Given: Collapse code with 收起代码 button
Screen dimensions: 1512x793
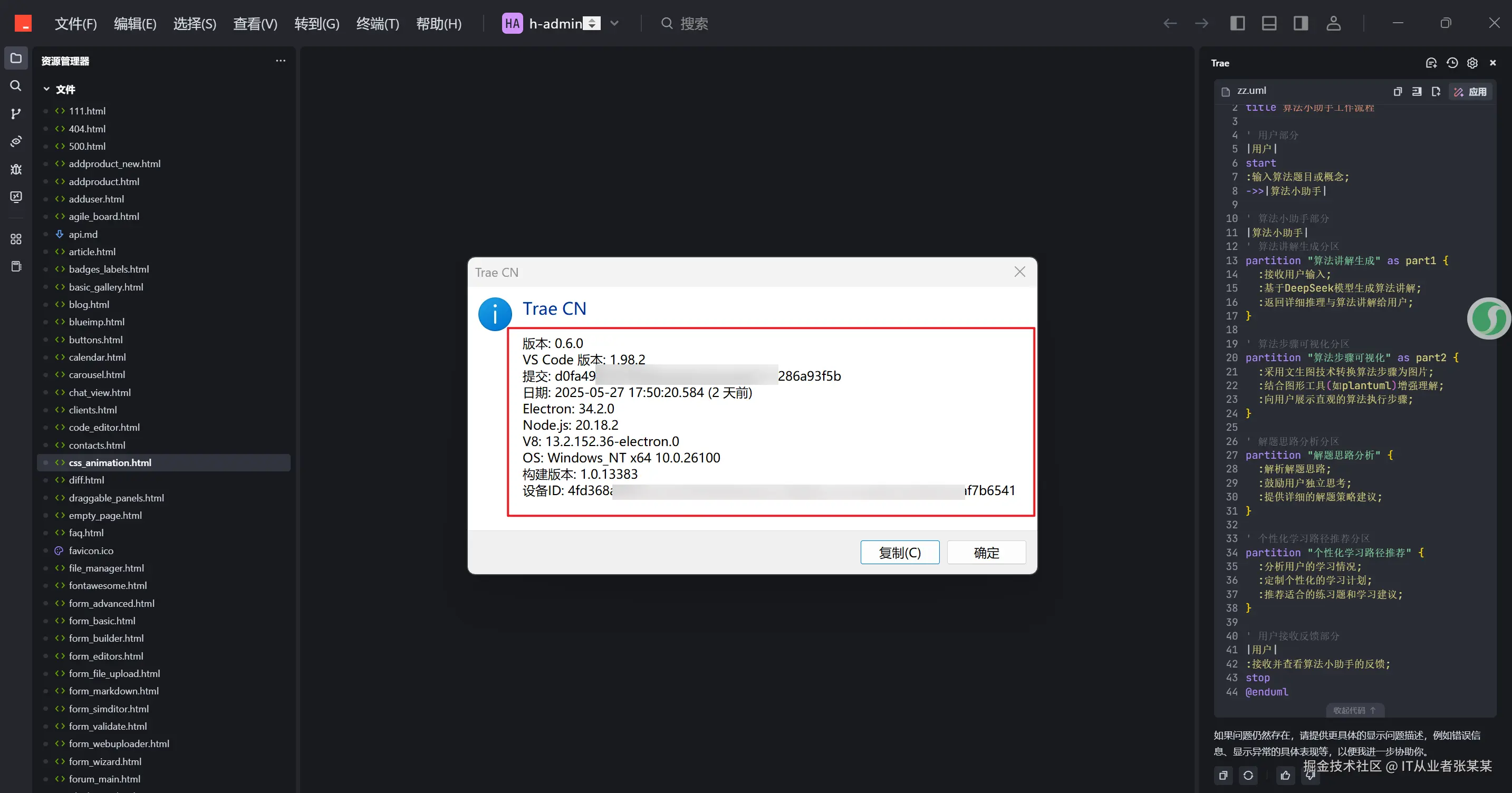Looking at the screenshot, I should click(x=1355, y=710).
